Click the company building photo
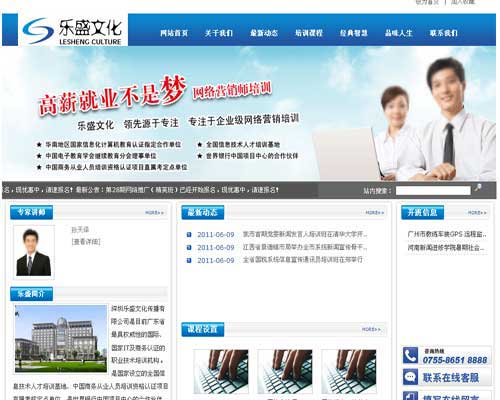Viewport: 500px width, 400px height. 61,339
